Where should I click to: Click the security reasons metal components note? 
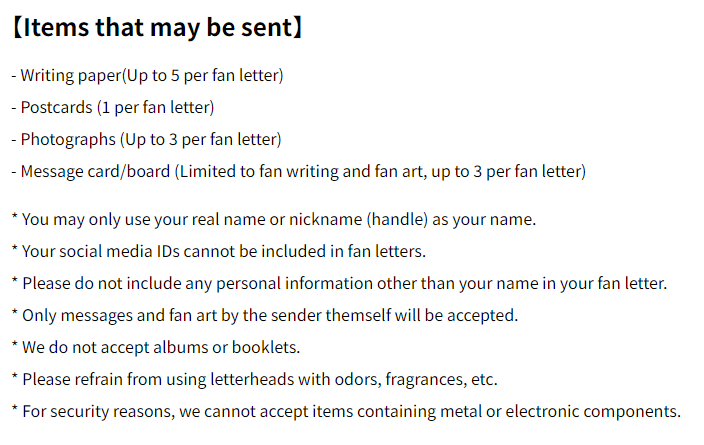pos(346,411)
